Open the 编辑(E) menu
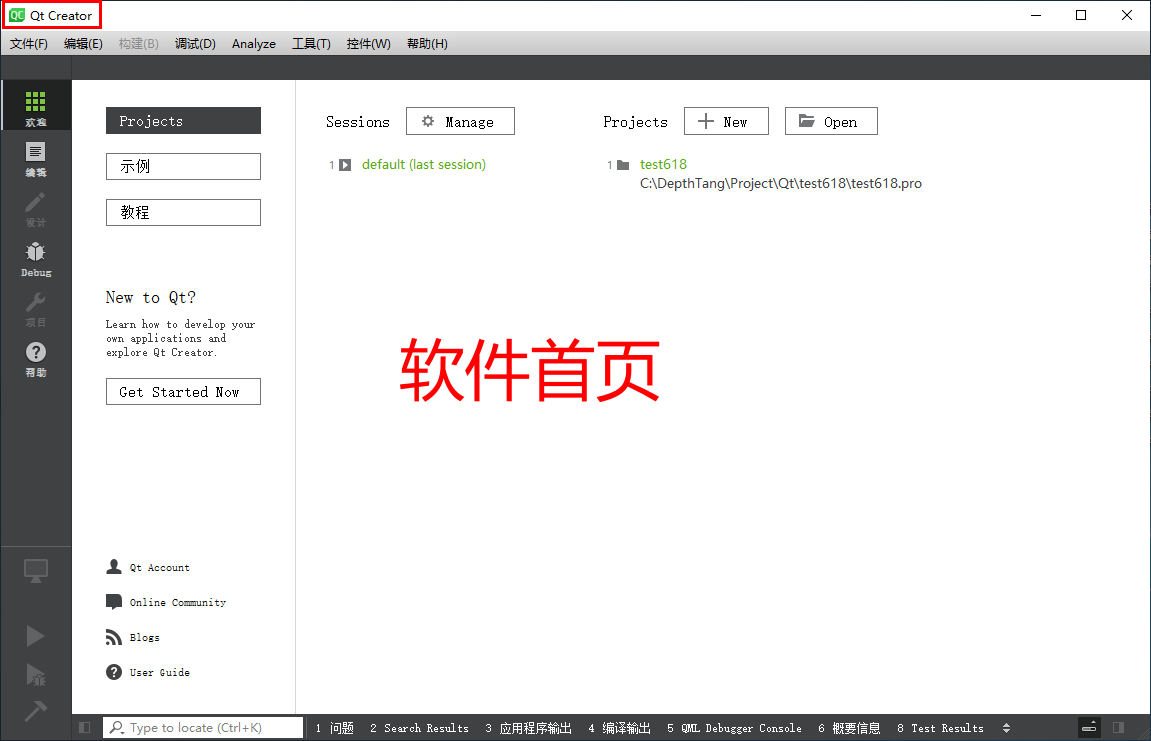Screen dimensions: 1151x741 83,43
